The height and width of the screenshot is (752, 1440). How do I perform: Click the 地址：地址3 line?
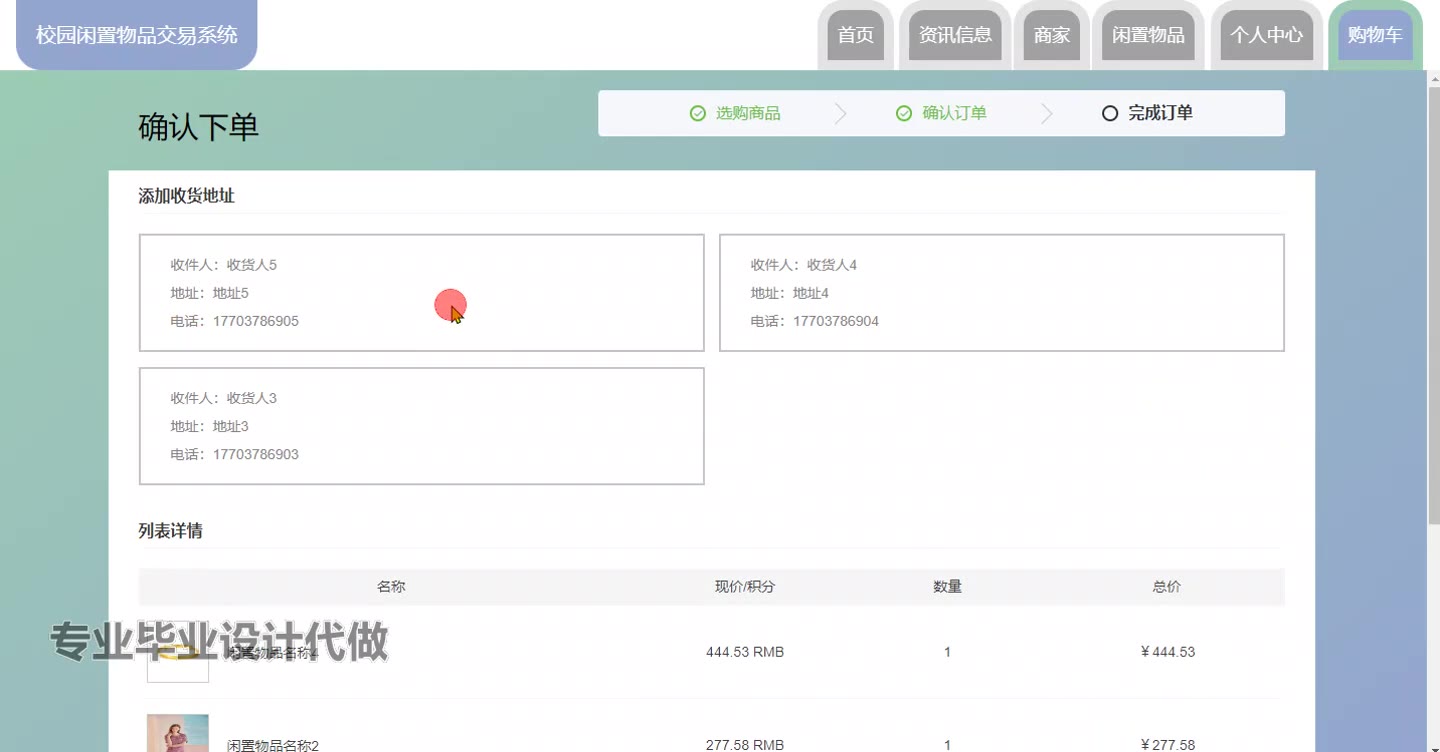point(210,426)
